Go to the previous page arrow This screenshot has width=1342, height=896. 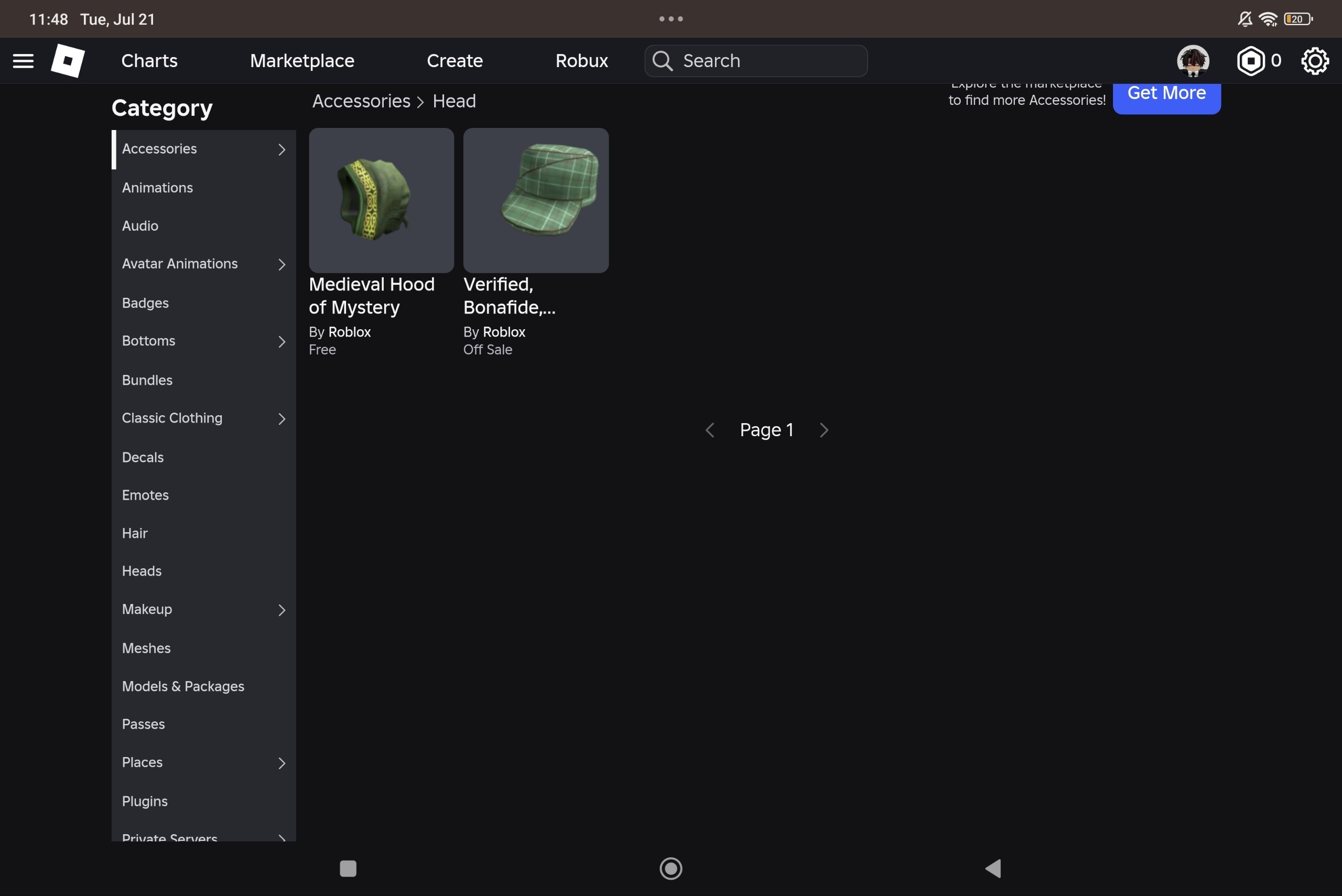(710, 430)
